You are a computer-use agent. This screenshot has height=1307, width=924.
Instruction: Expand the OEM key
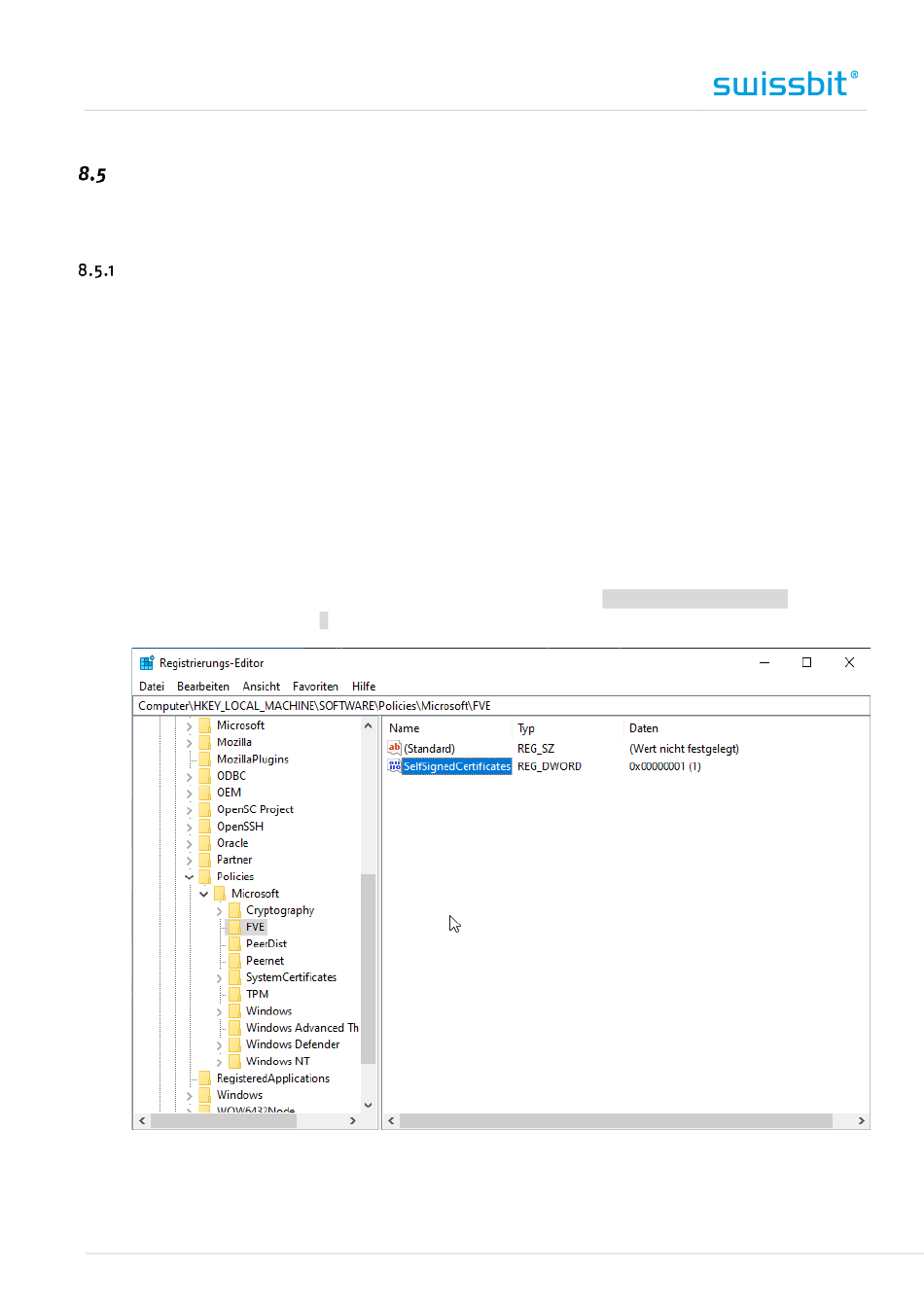point(190,794)
